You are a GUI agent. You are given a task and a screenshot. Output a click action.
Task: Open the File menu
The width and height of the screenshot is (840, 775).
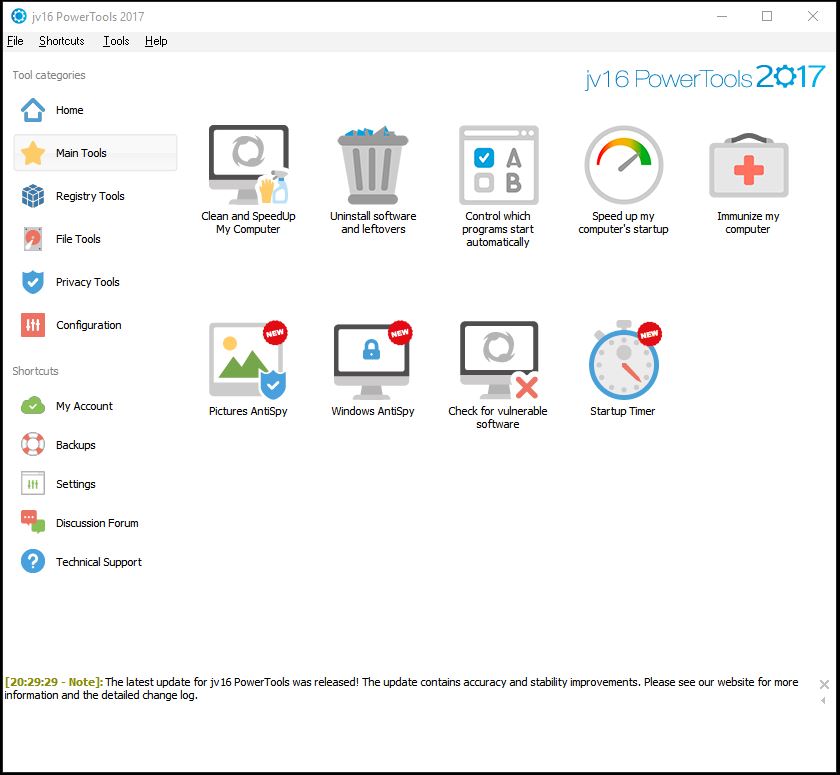(15, 41)
